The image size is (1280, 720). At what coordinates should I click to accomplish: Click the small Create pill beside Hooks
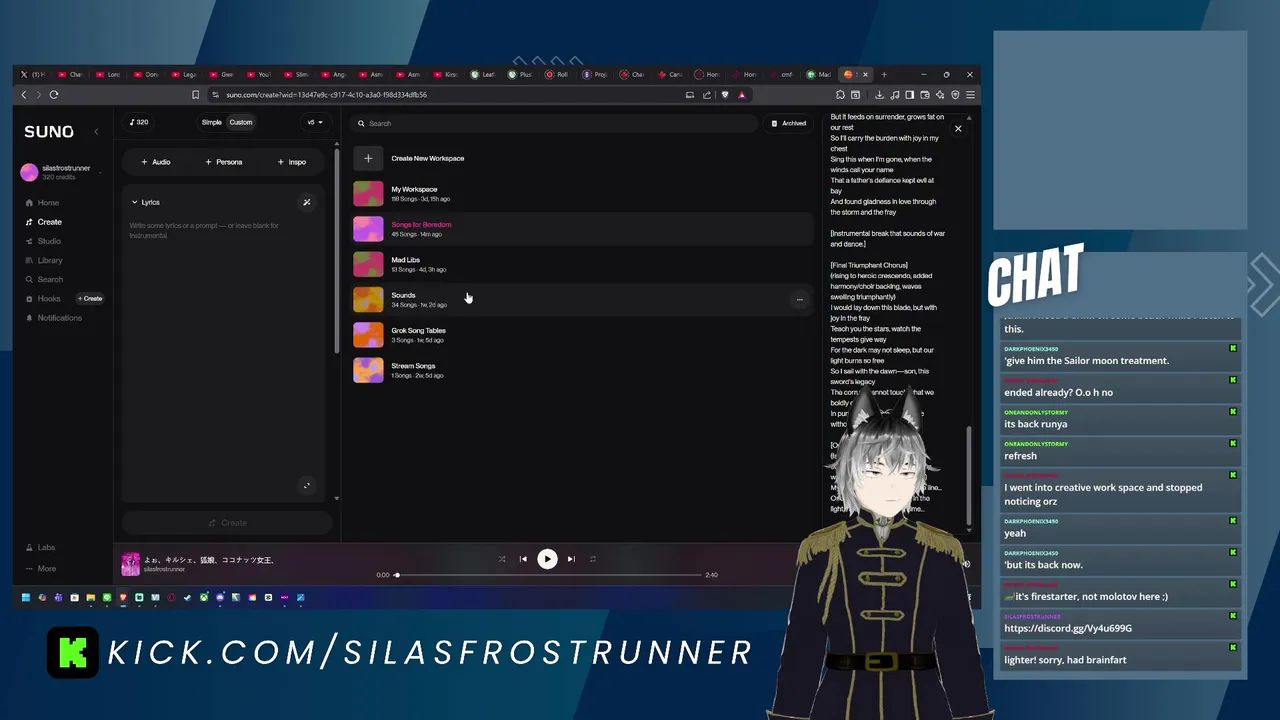(x=91, y=298)
